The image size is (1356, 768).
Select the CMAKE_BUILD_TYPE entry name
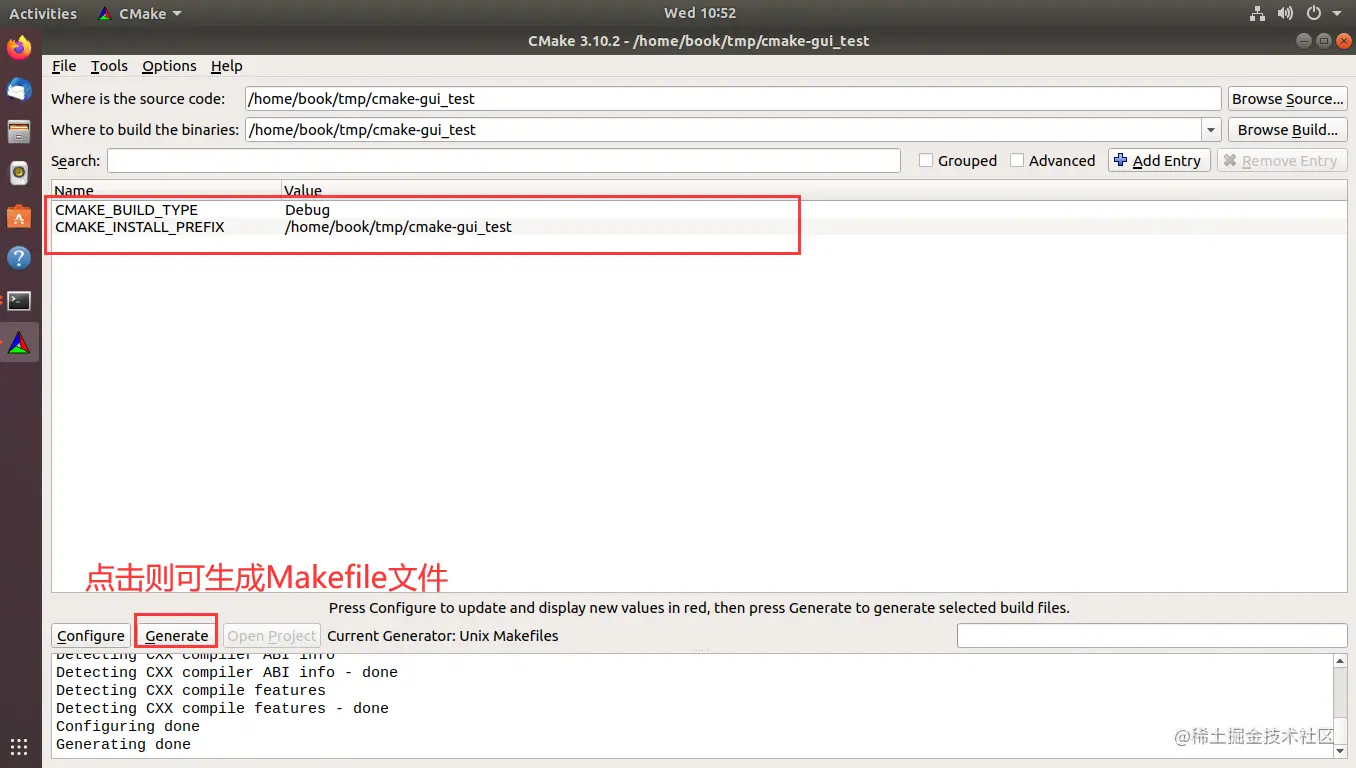click(126, 210)
